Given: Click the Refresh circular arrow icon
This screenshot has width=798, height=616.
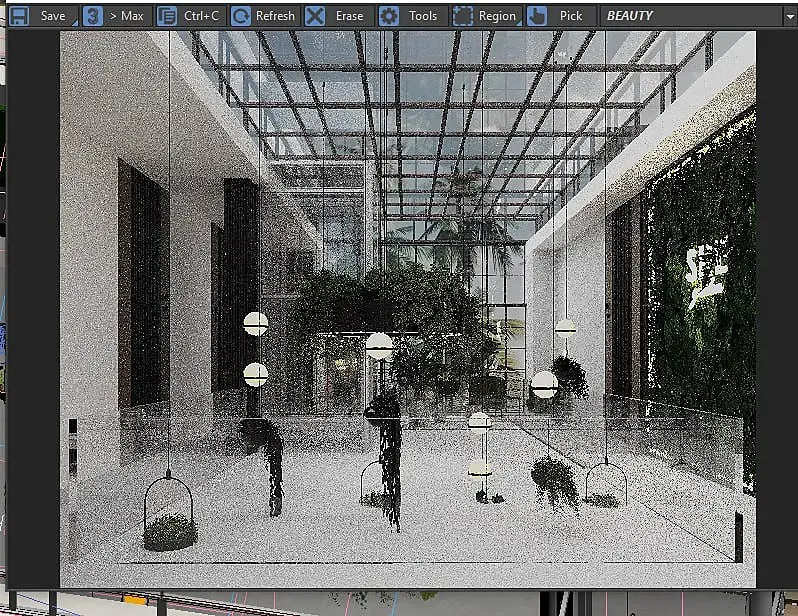Looking at the screenshot, I should (x=241, y=16).
